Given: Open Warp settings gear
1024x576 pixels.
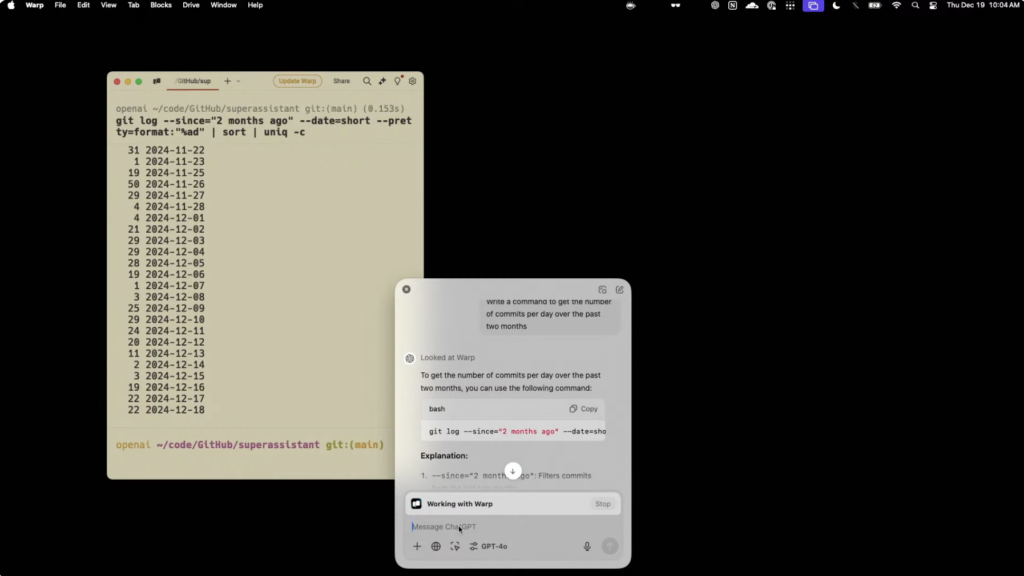Looking at the screenshot, I should pos(413,81).
